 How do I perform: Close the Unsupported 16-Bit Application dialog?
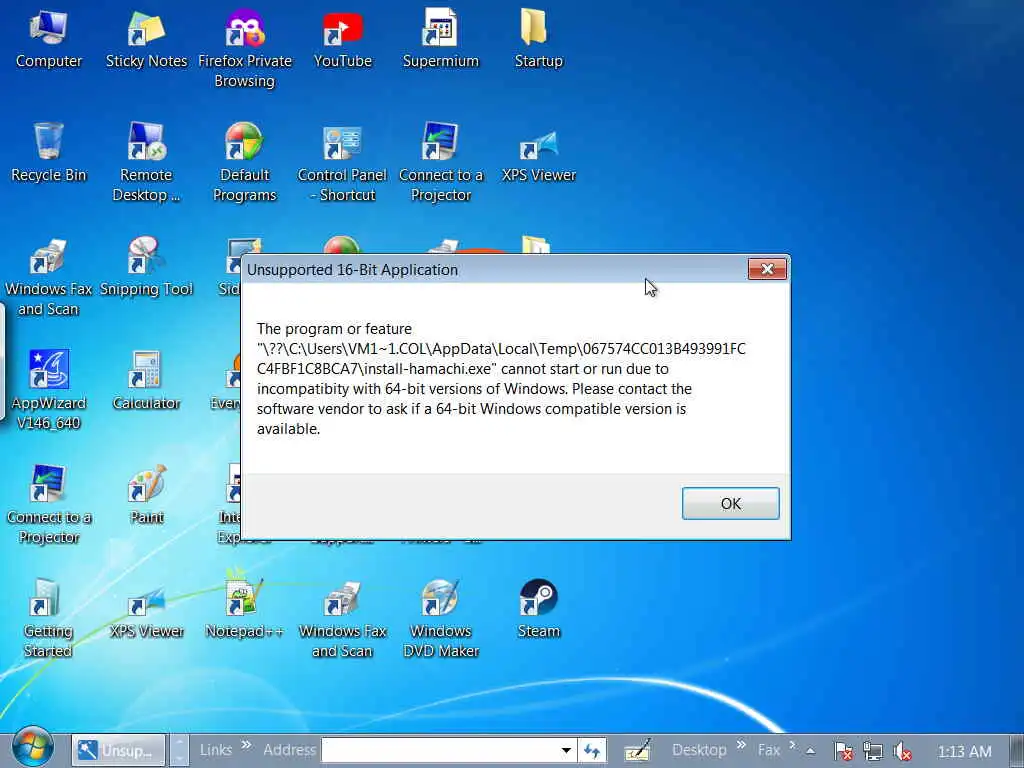pos(767,269)
